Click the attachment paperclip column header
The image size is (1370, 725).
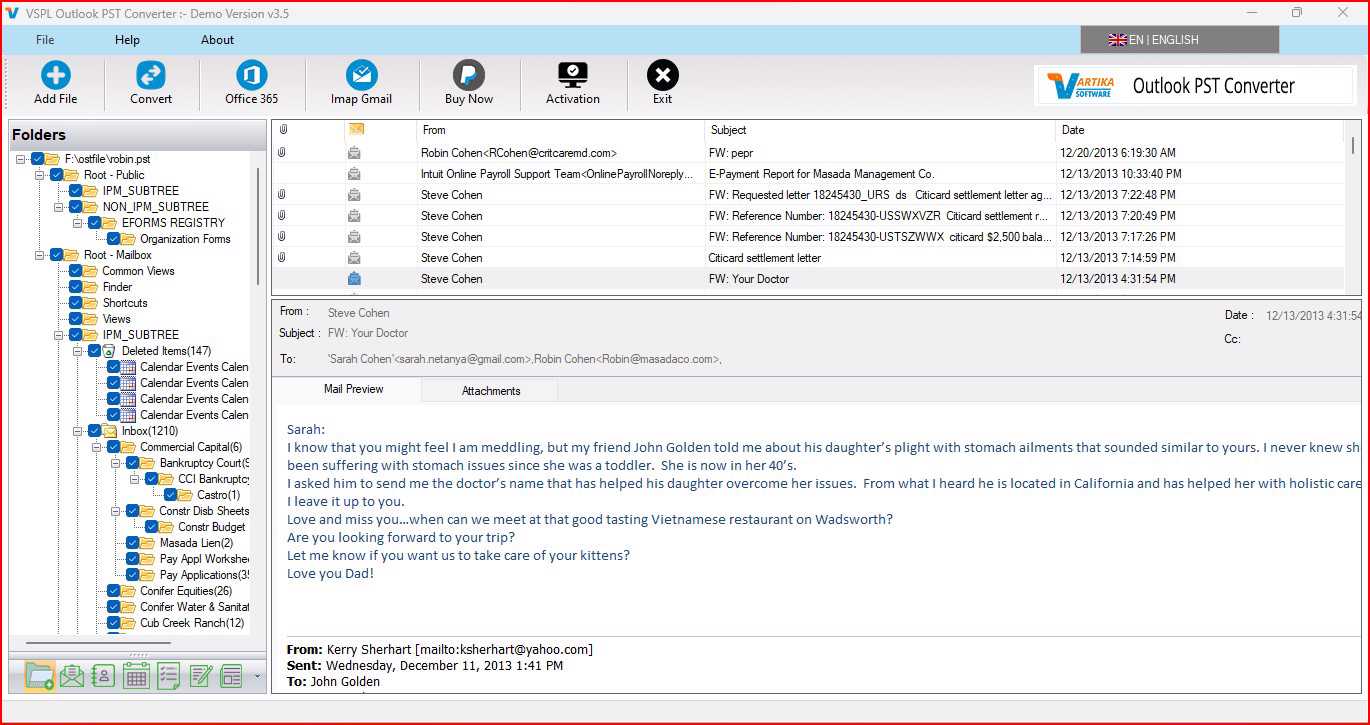283,130
